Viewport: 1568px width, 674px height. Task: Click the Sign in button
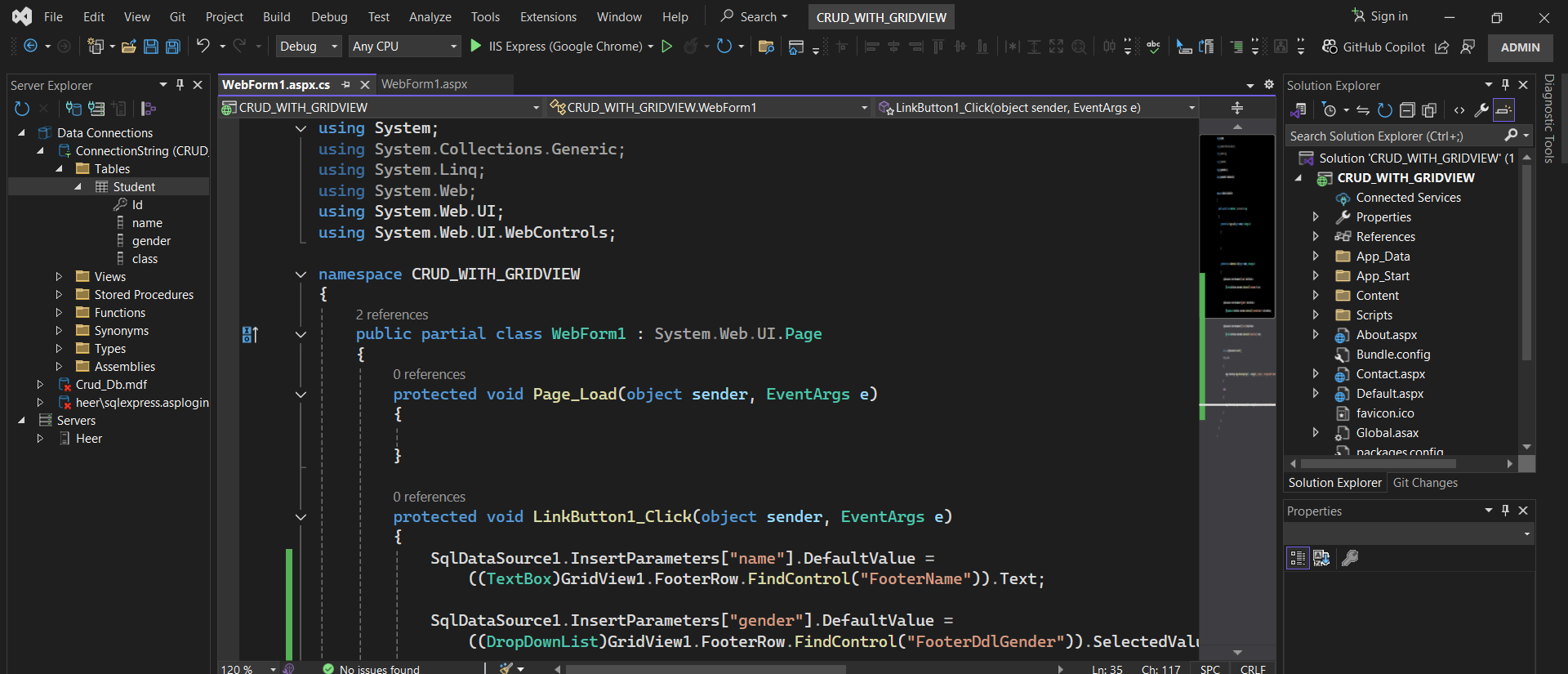(x=1380, y=16)
